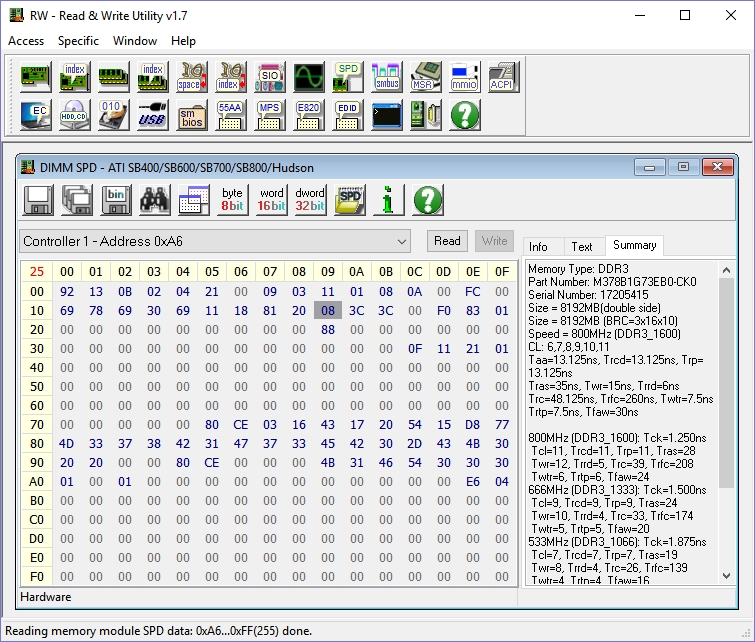Open the SMBIOS tool
The width and height of the screenshot is (755, 642).
point(192,115)
